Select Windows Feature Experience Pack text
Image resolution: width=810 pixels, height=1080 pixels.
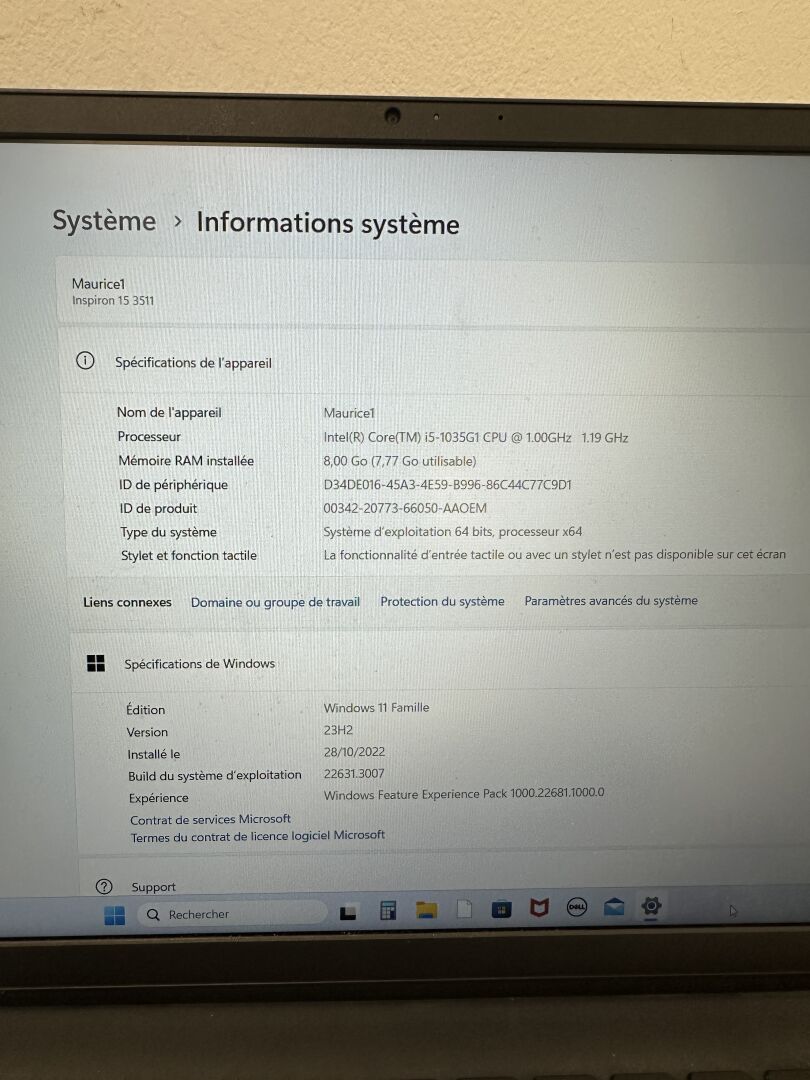[x=464, y=793]
